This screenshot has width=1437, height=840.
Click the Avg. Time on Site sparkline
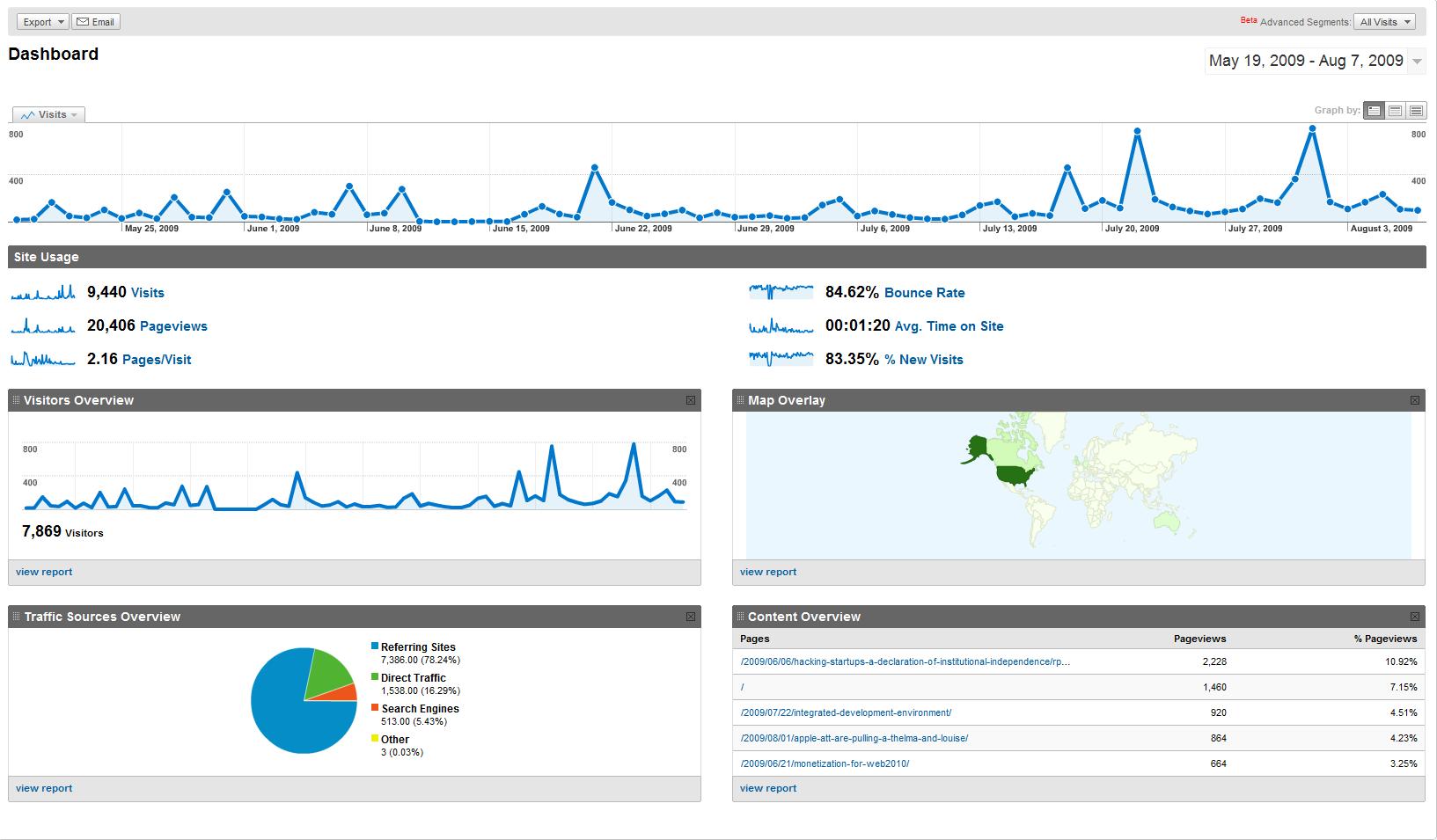click(781, 325)
